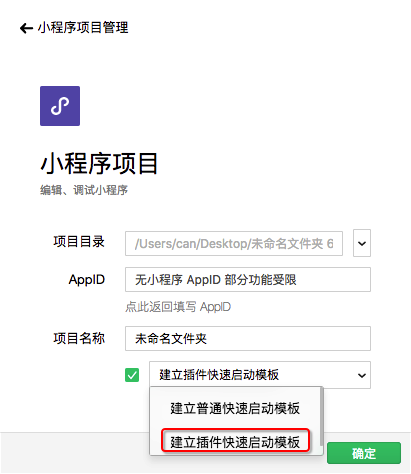Click the purple mini program logo
This screenshot has height=474, width=411.
click(60, 106)
